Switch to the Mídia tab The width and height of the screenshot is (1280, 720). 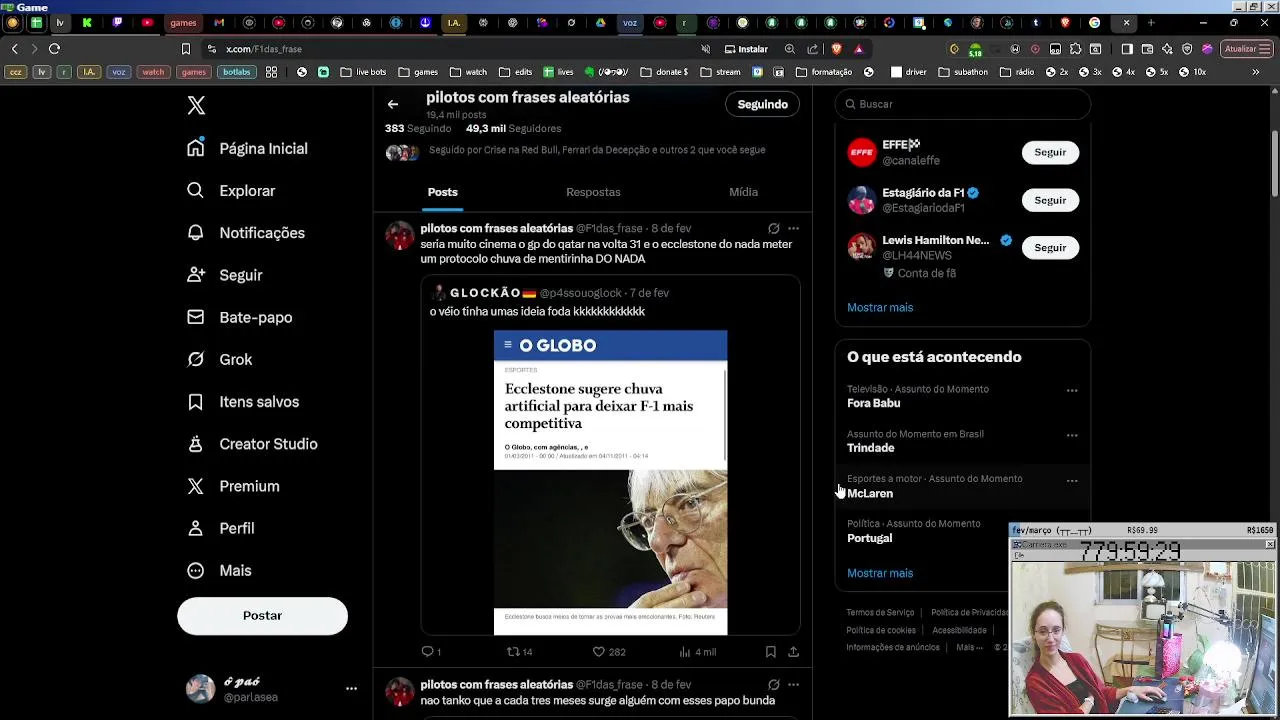743,192
